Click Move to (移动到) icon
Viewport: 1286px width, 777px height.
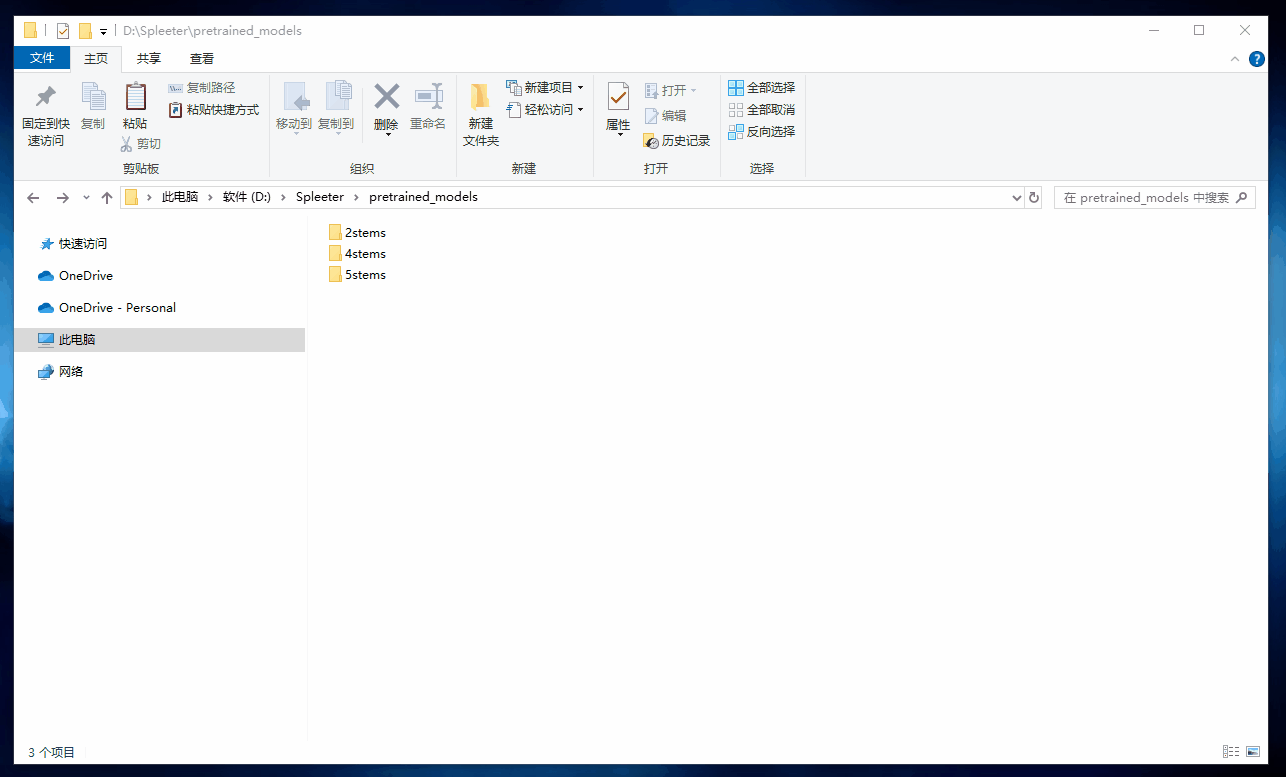click(x=295, y=97)
